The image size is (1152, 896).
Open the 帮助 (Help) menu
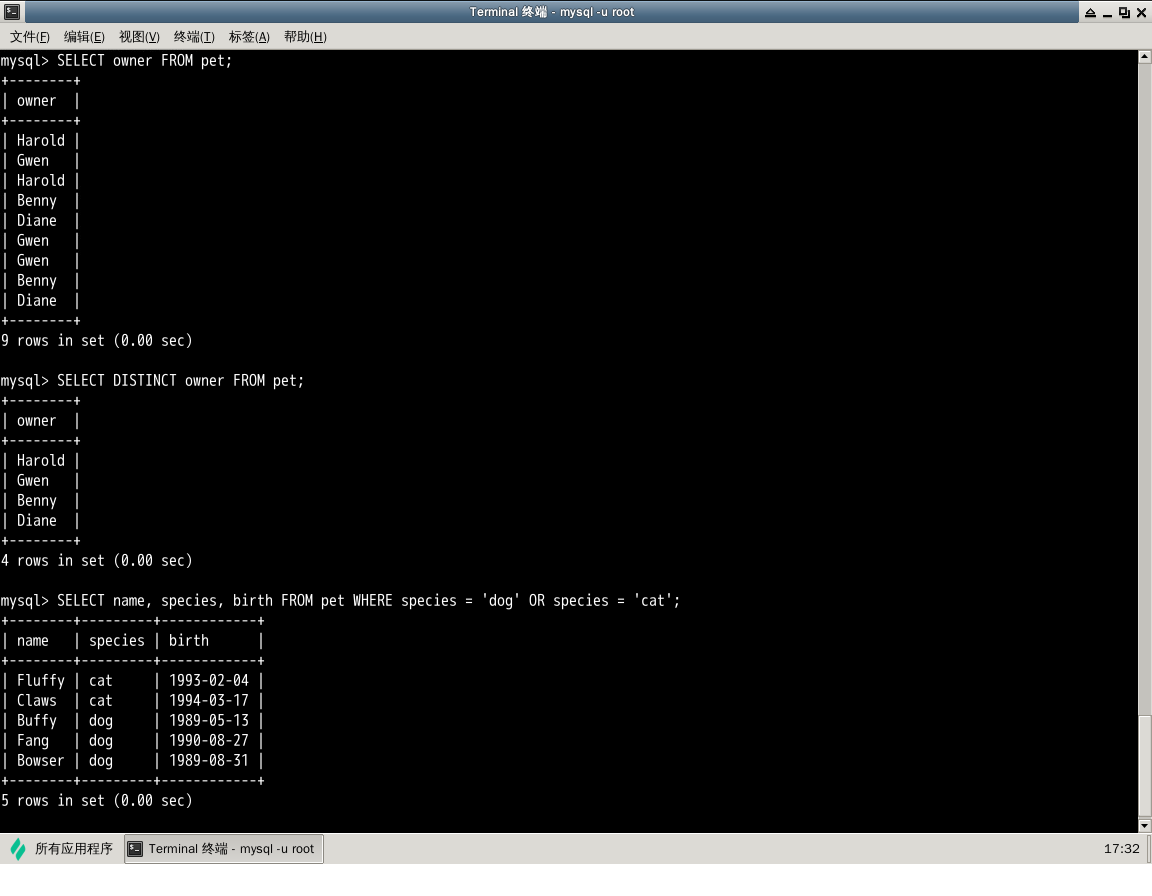pos(305,37)
